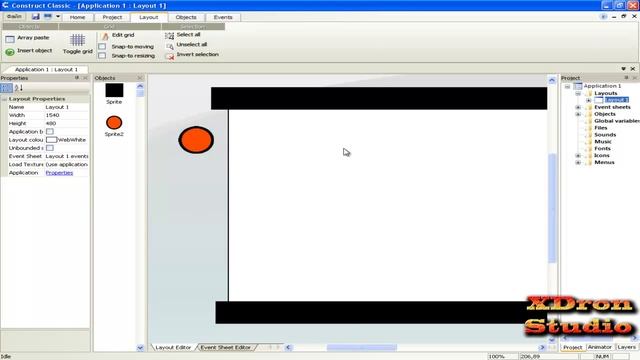Viewport: 640px width, 360px height.
Task: Open the Events ribbon tab
Action: [223, 17]
